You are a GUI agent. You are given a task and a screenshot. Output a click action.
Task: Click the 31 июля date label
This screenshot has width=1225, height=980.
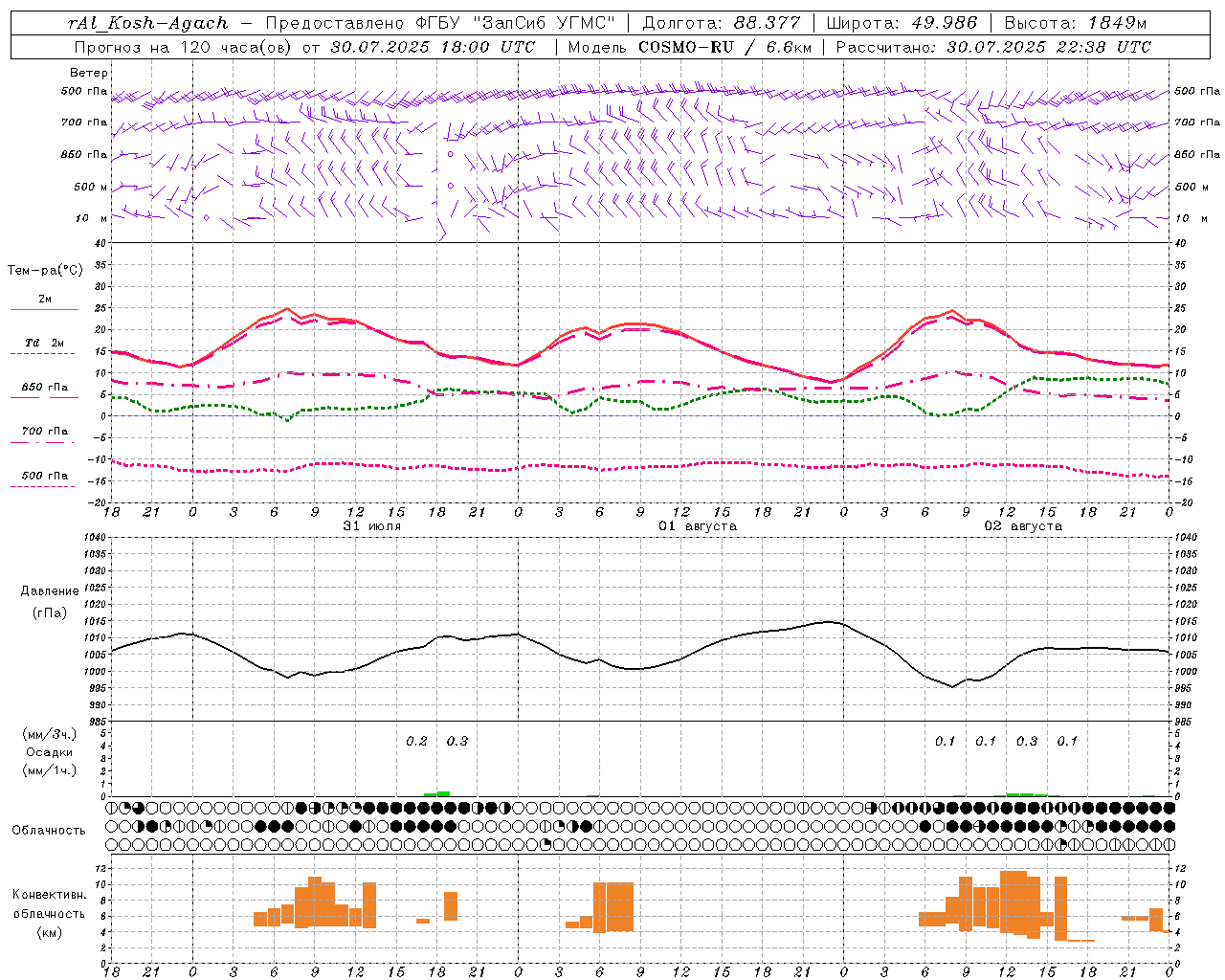[x=372, y=526]
